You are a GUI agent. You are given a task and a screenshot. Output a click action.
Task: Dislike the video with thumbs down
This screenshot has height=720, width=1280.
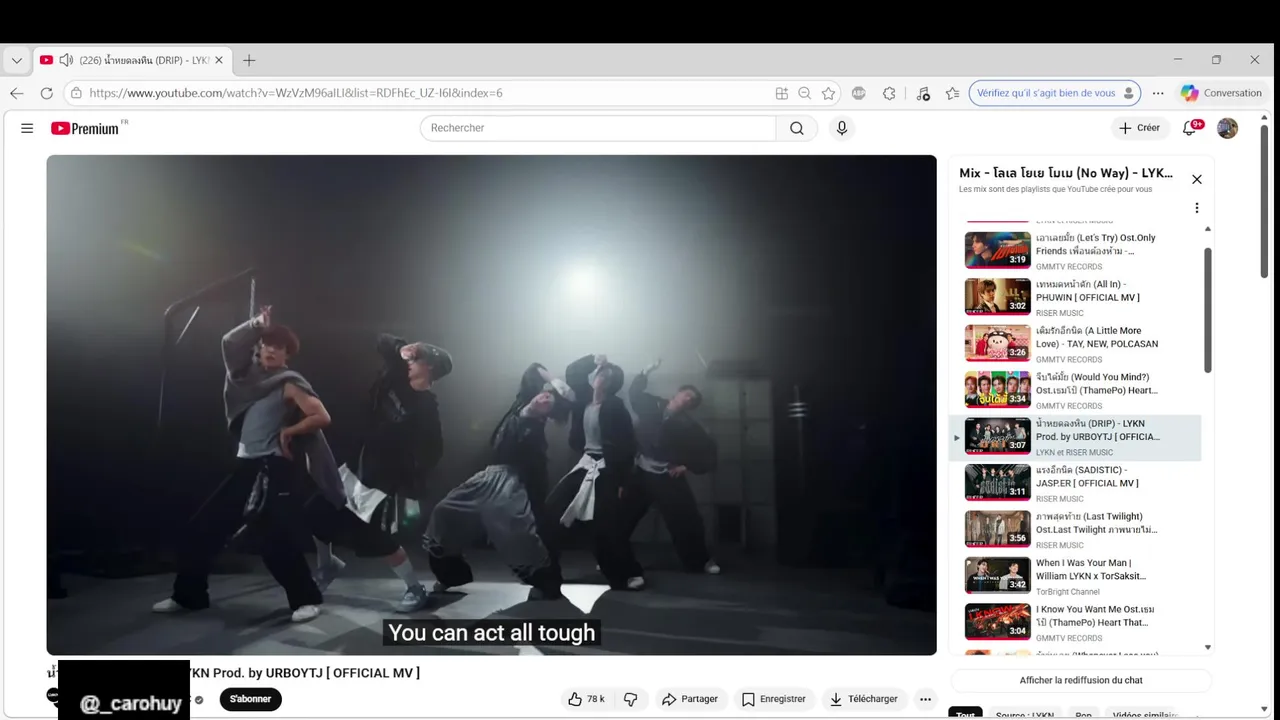(631, 699)
